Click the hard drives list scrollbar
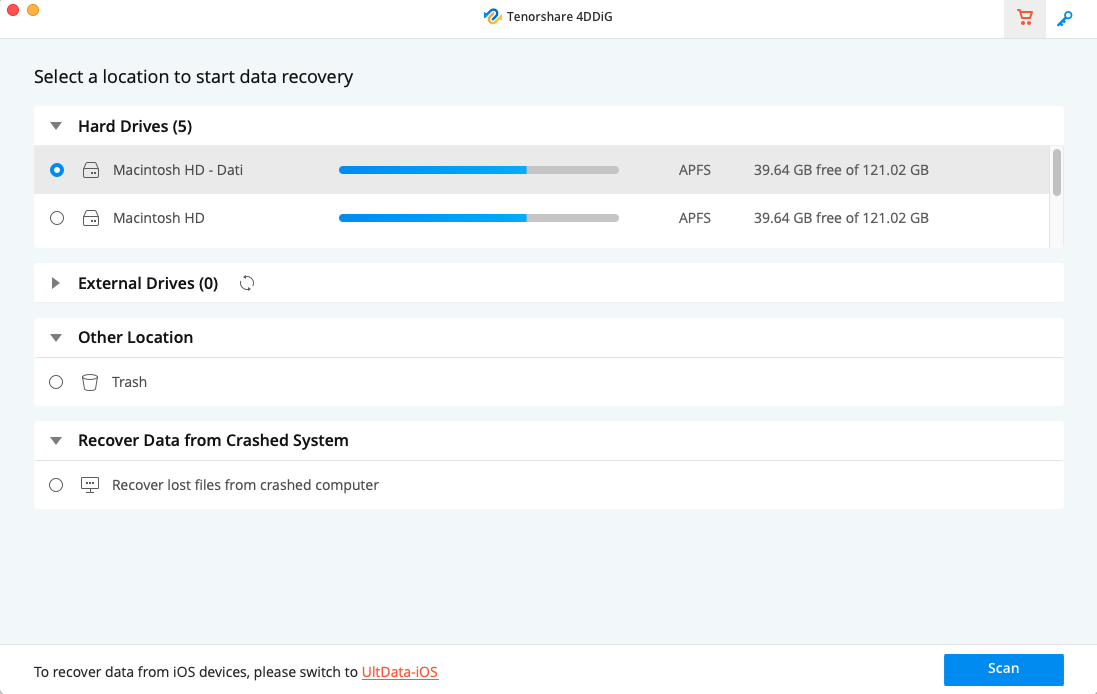 coord(1056,172)
